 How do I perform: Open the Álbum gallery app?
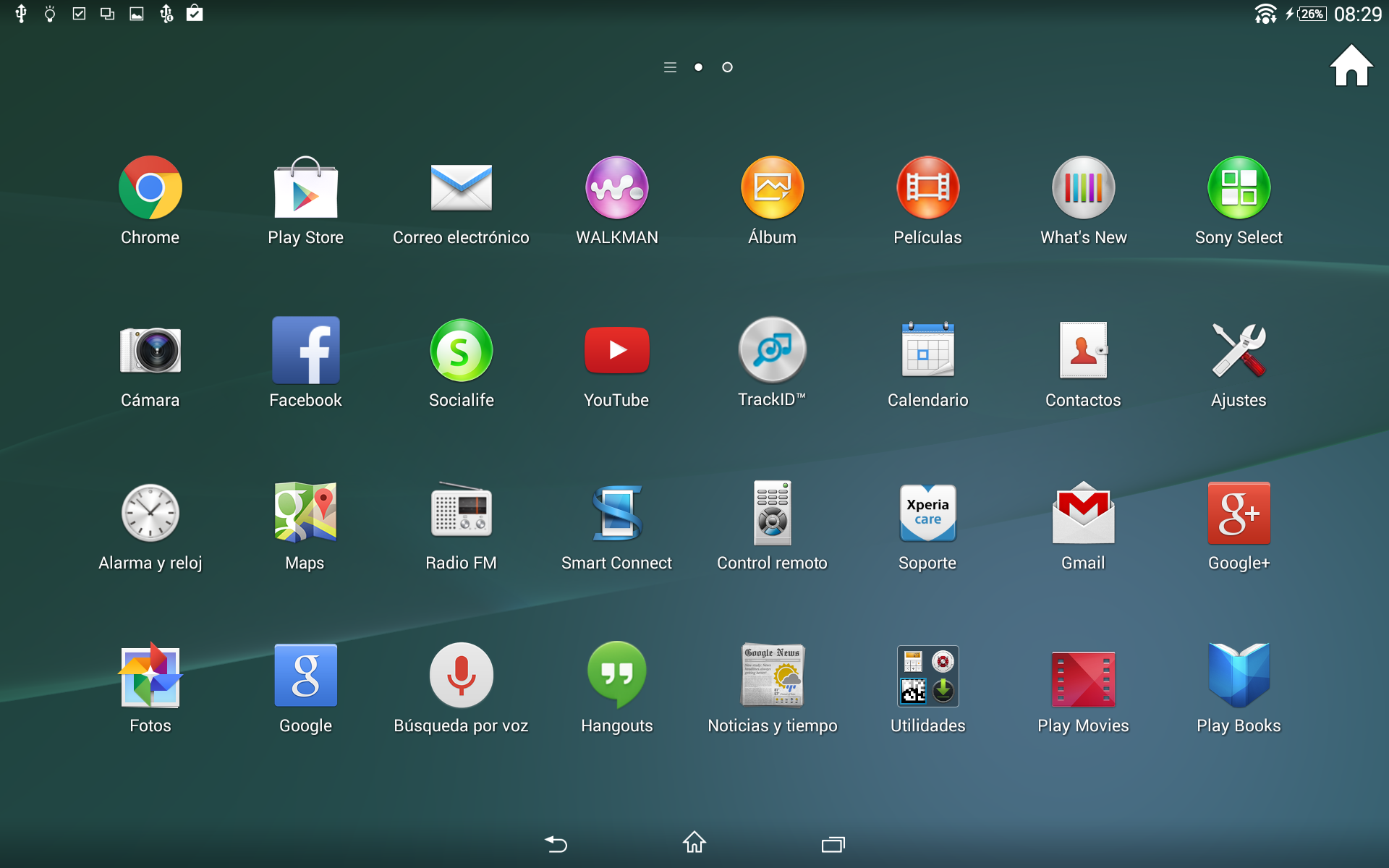pos(772,188)
